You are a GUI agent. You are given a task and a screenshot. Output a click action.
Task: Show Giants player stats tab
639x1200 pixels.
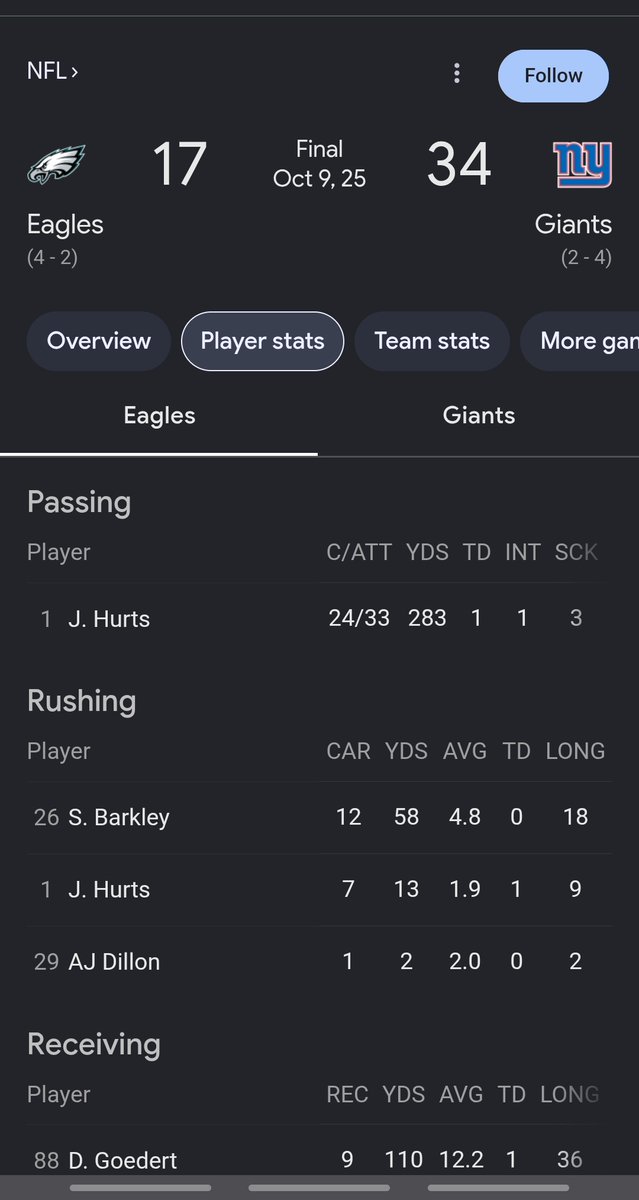[479, 416]
